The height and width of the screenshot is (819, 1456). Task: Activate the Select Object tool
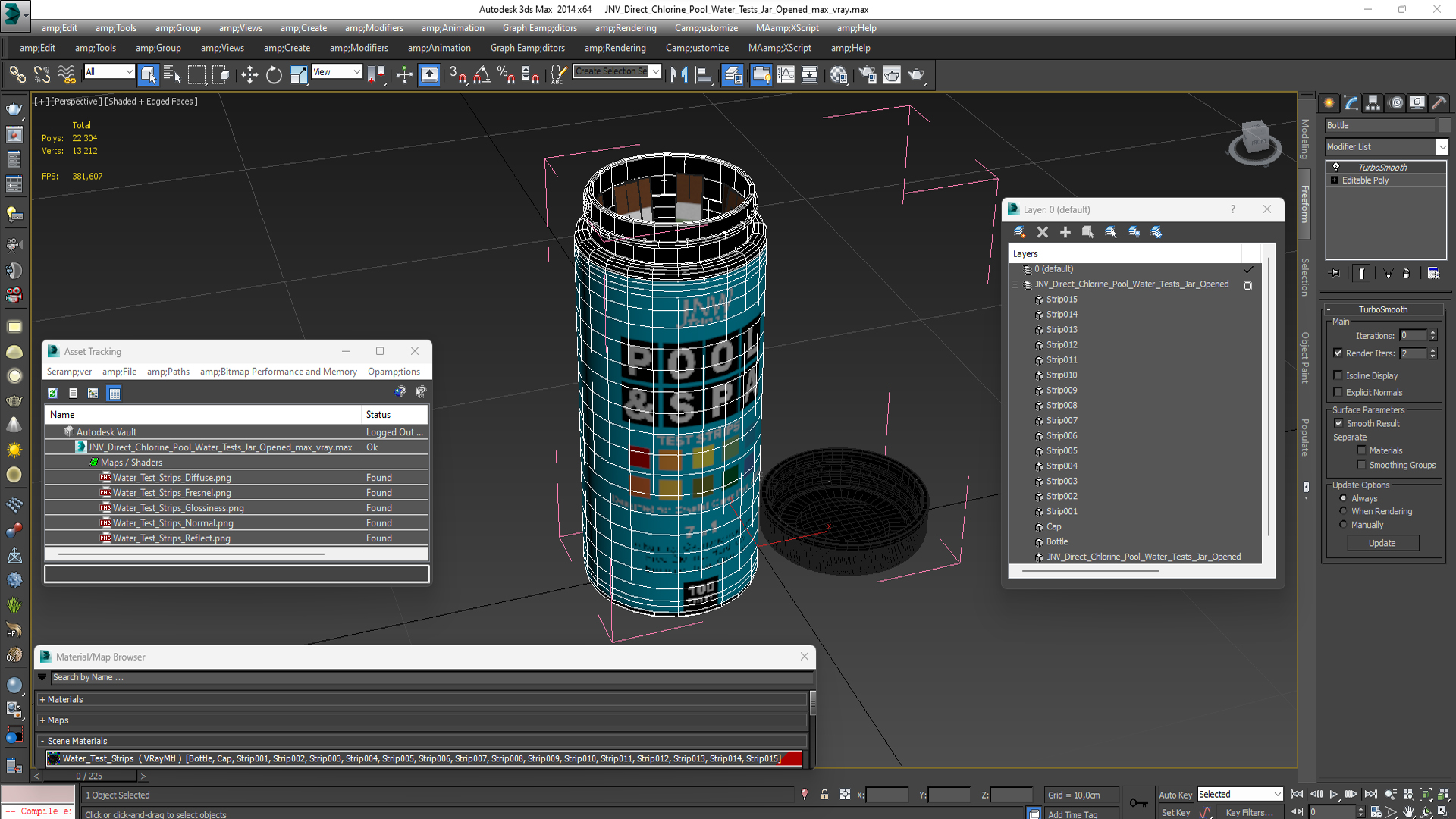[149, 74]
